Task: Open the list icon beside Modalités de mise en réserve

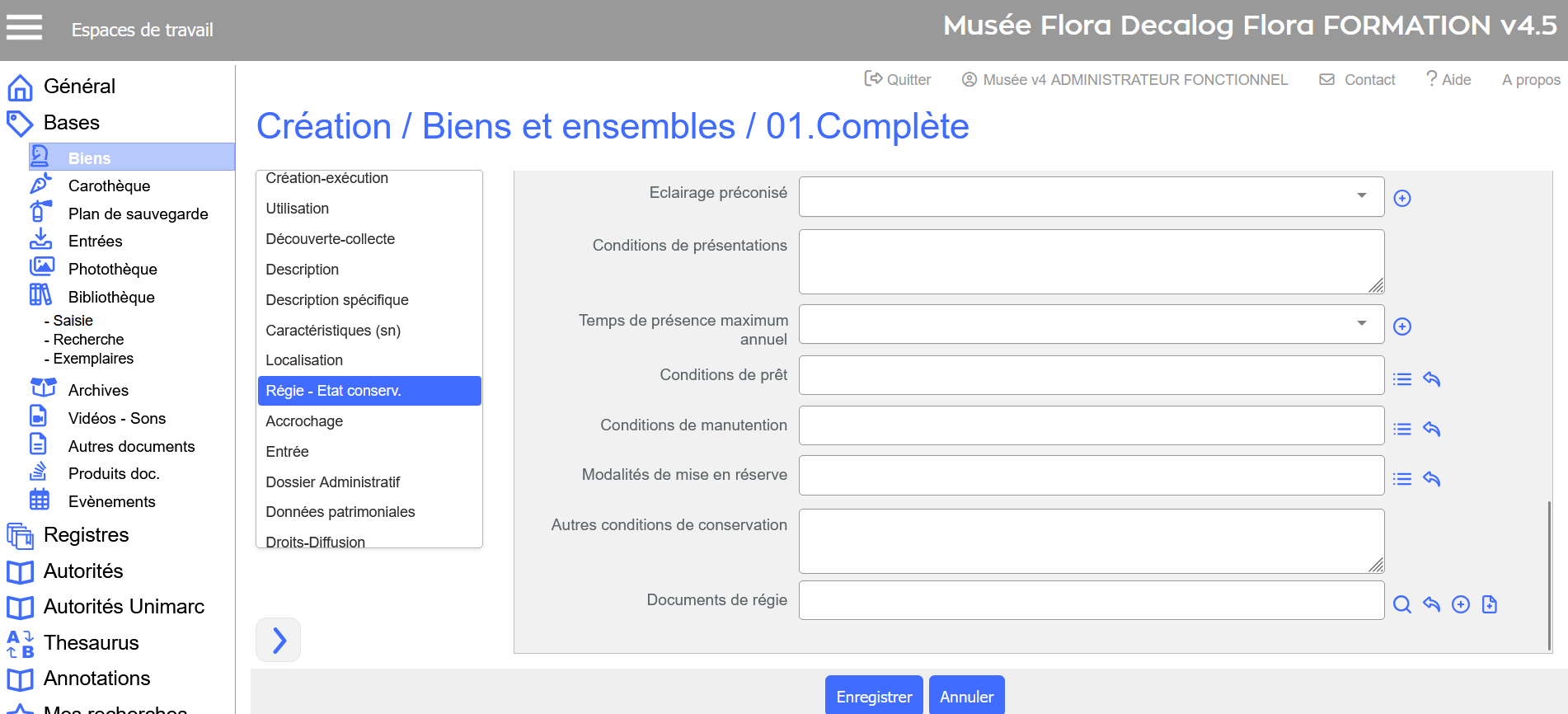Action: (1401, 479)
